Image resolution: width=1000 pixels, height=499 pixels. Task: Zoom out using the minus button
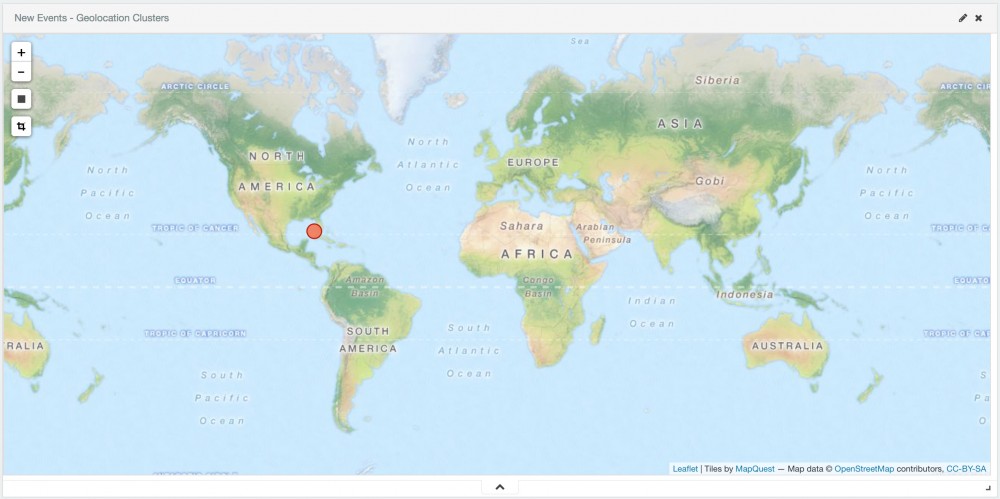pyautogui.click(x=21, y=72)
